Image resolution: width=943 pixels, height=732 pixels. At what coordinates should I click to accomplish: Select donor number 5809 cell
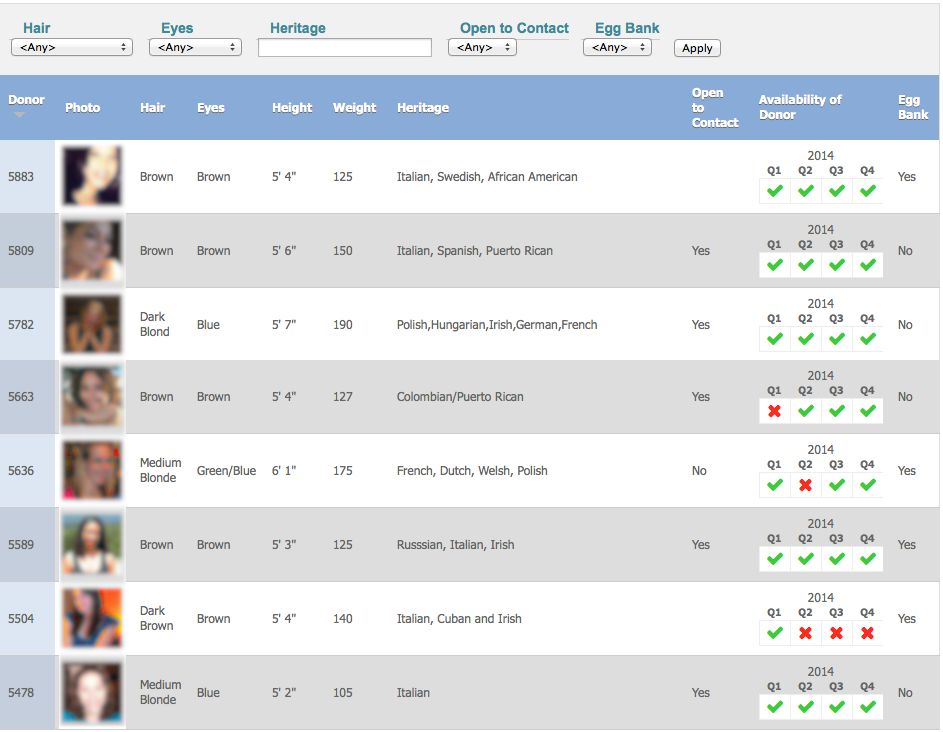click(x=20, y=251)
